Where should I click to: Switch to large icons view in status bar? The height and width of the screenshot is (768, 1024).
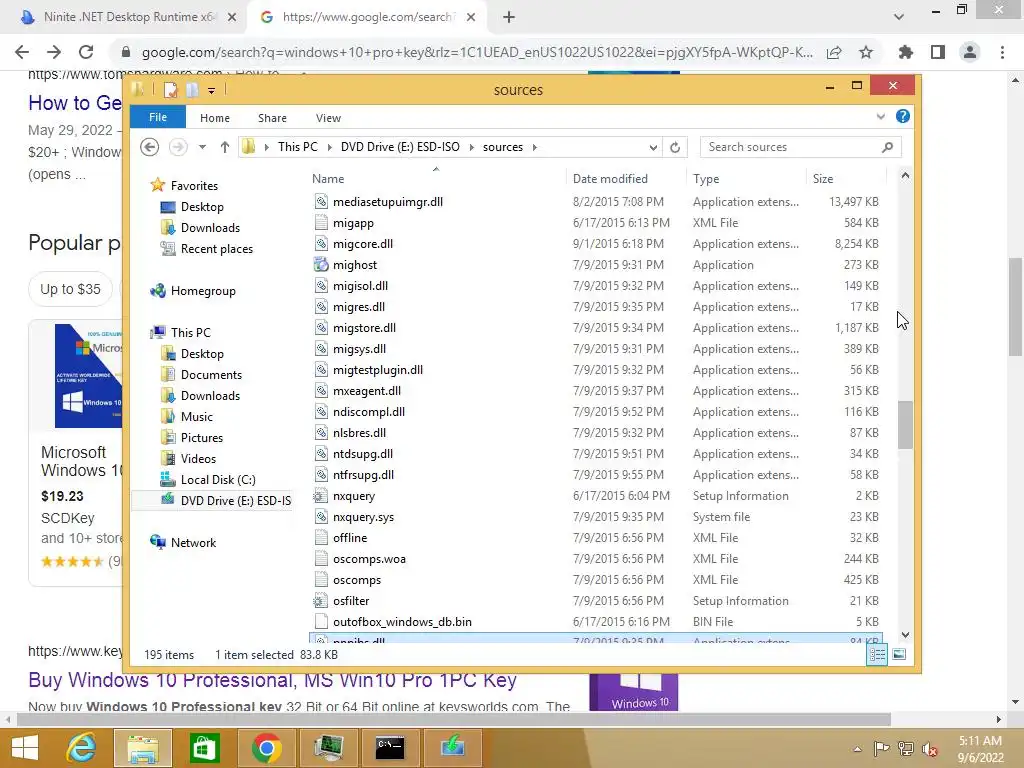(899, 654)
